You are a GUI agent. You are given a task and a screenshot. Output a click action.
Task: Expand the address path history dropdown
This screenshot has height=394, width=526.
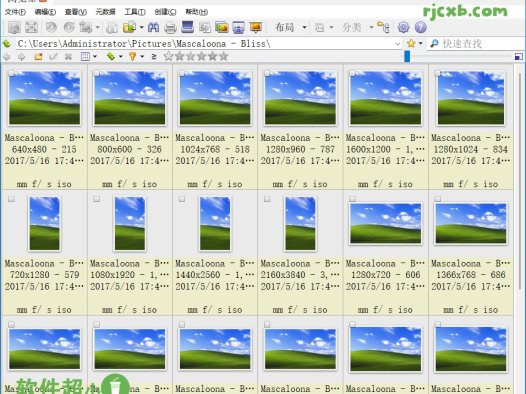click(398, 44)
